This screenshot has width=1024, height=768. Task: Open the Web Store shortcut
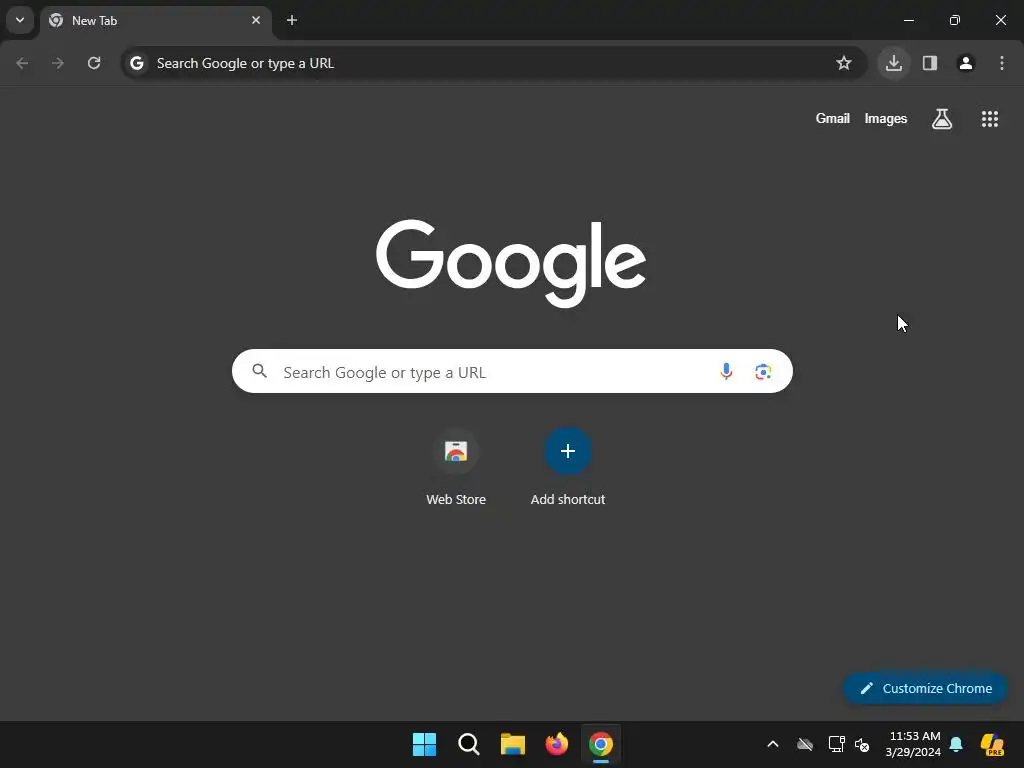tap(456, 468)
